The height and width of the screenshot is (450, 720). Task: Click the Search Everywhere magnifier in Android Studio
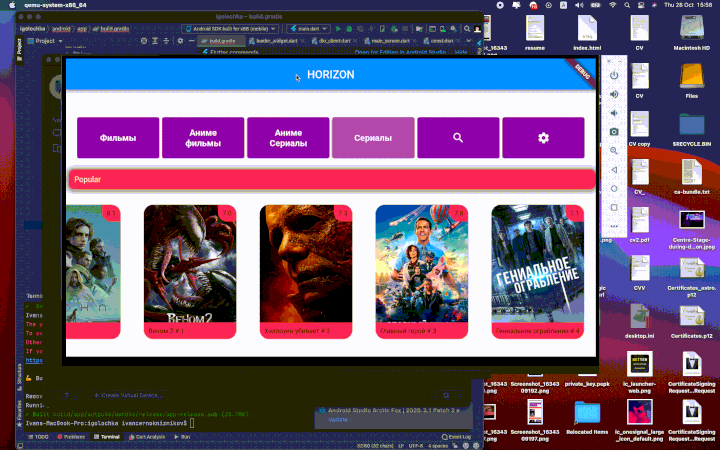coord(467,28)
